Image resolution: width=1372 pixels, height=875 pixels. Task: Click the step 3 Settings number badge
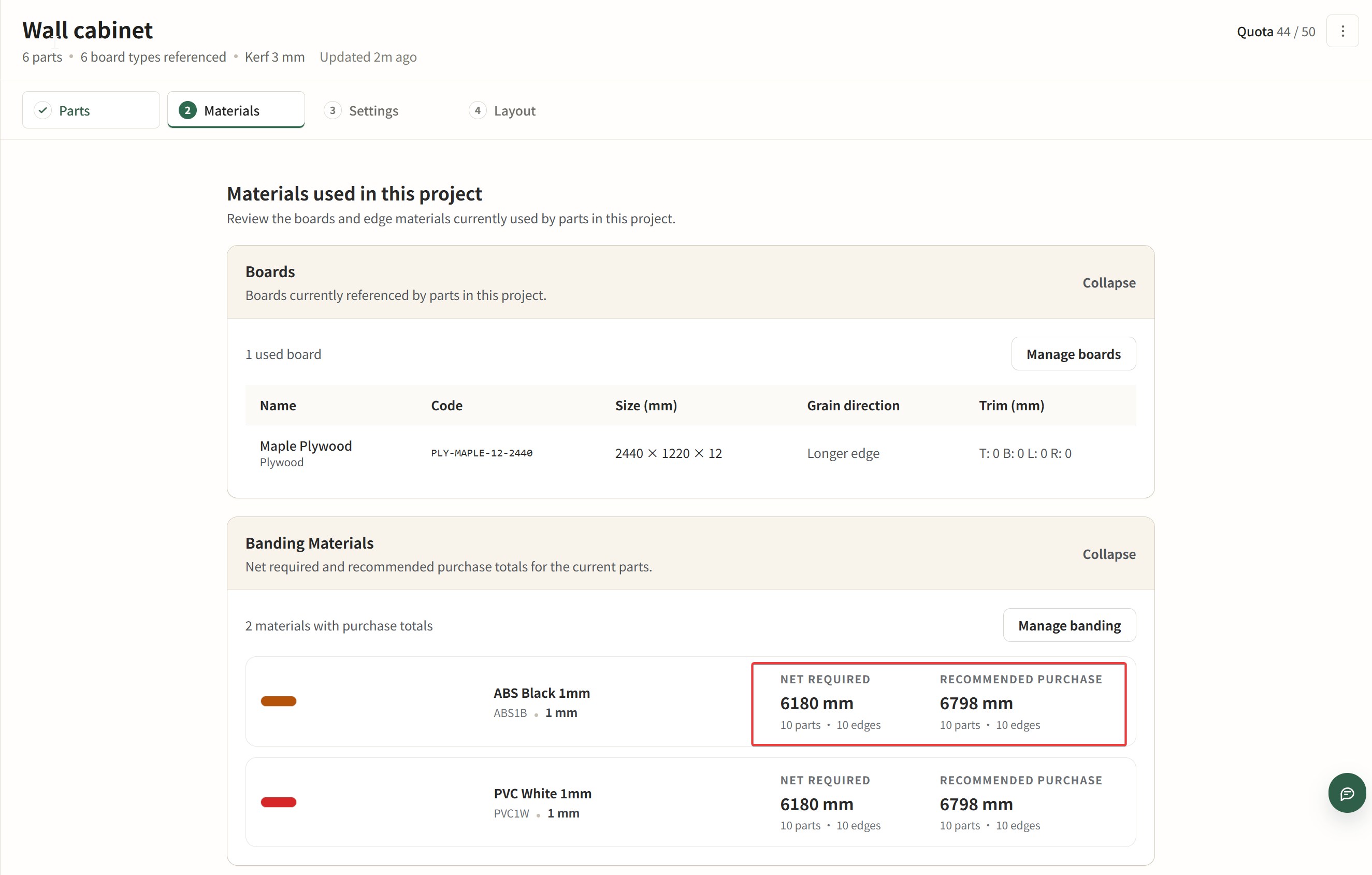click(x=332, y=110)
